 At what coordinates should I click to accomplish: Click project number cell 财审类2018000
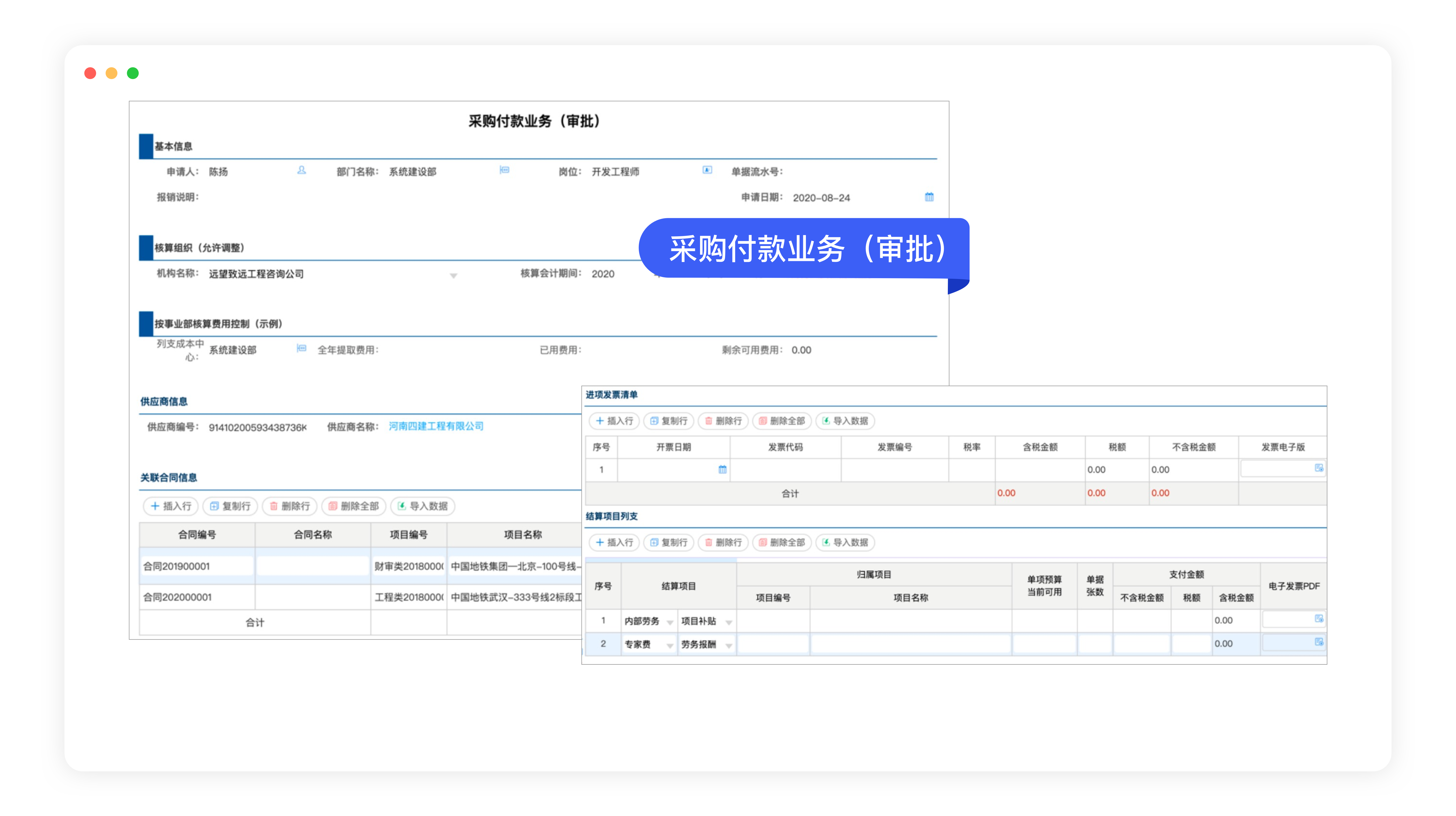pos(409,566)
